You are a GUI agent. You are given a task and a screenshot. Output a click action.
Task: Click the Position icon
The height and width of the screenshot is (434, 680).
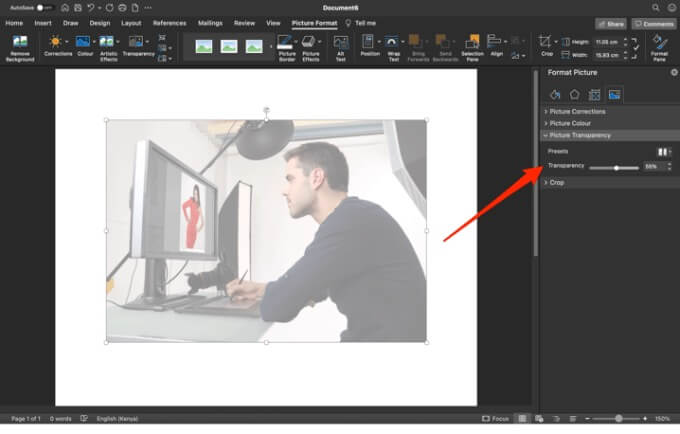tap(368, 42)
